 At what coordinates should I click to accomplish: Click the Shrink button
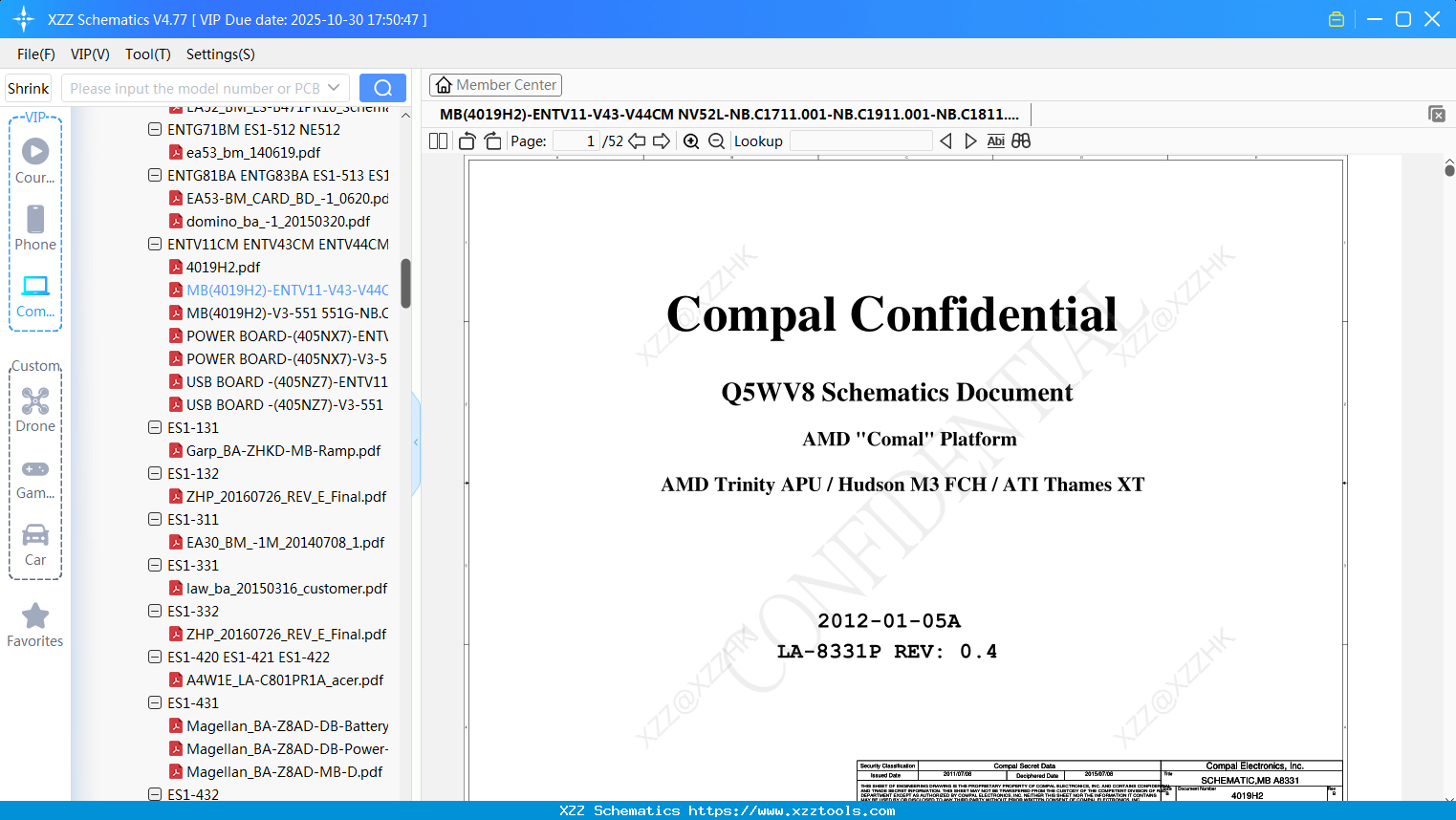coord(28,88)
